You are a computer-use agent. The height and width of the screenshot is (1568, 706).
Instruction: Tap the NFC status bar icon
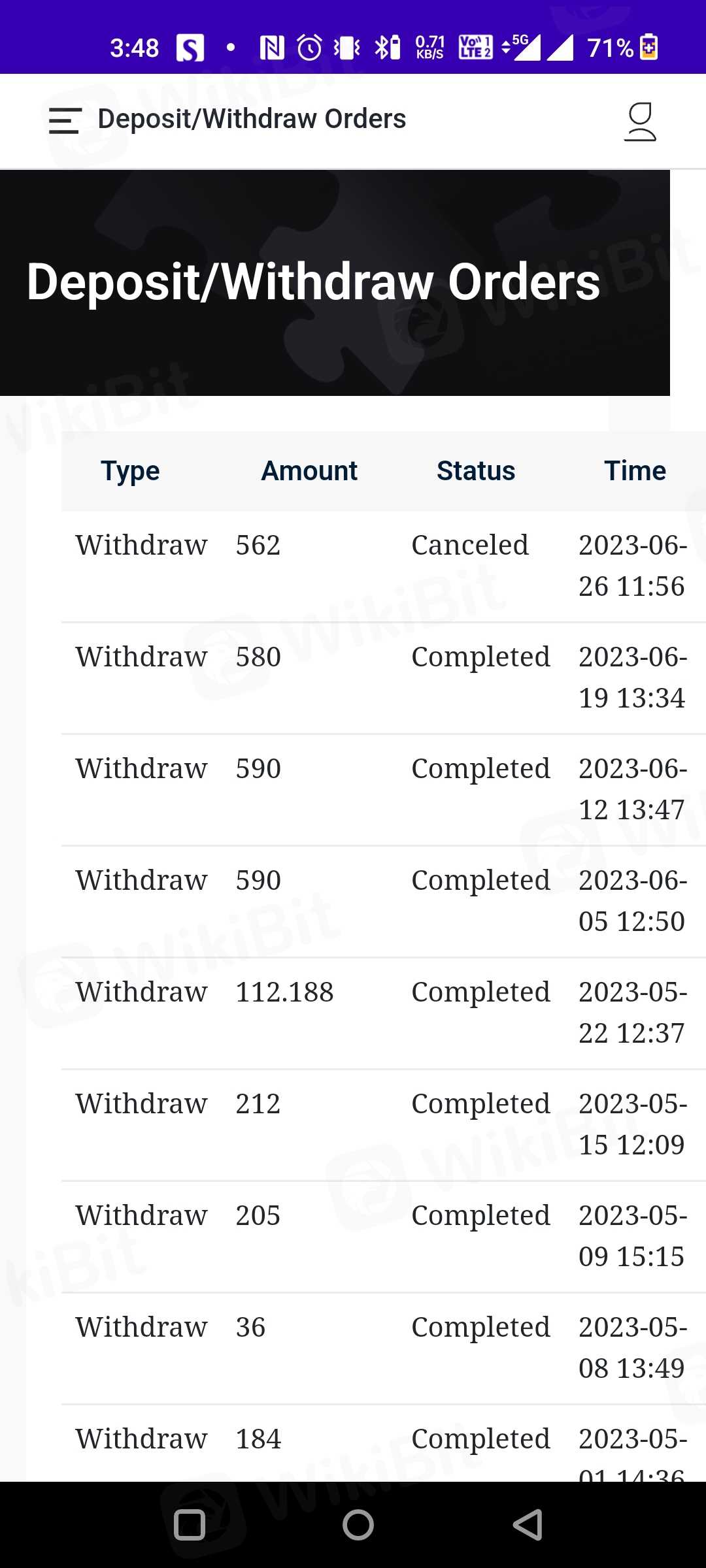272,47
